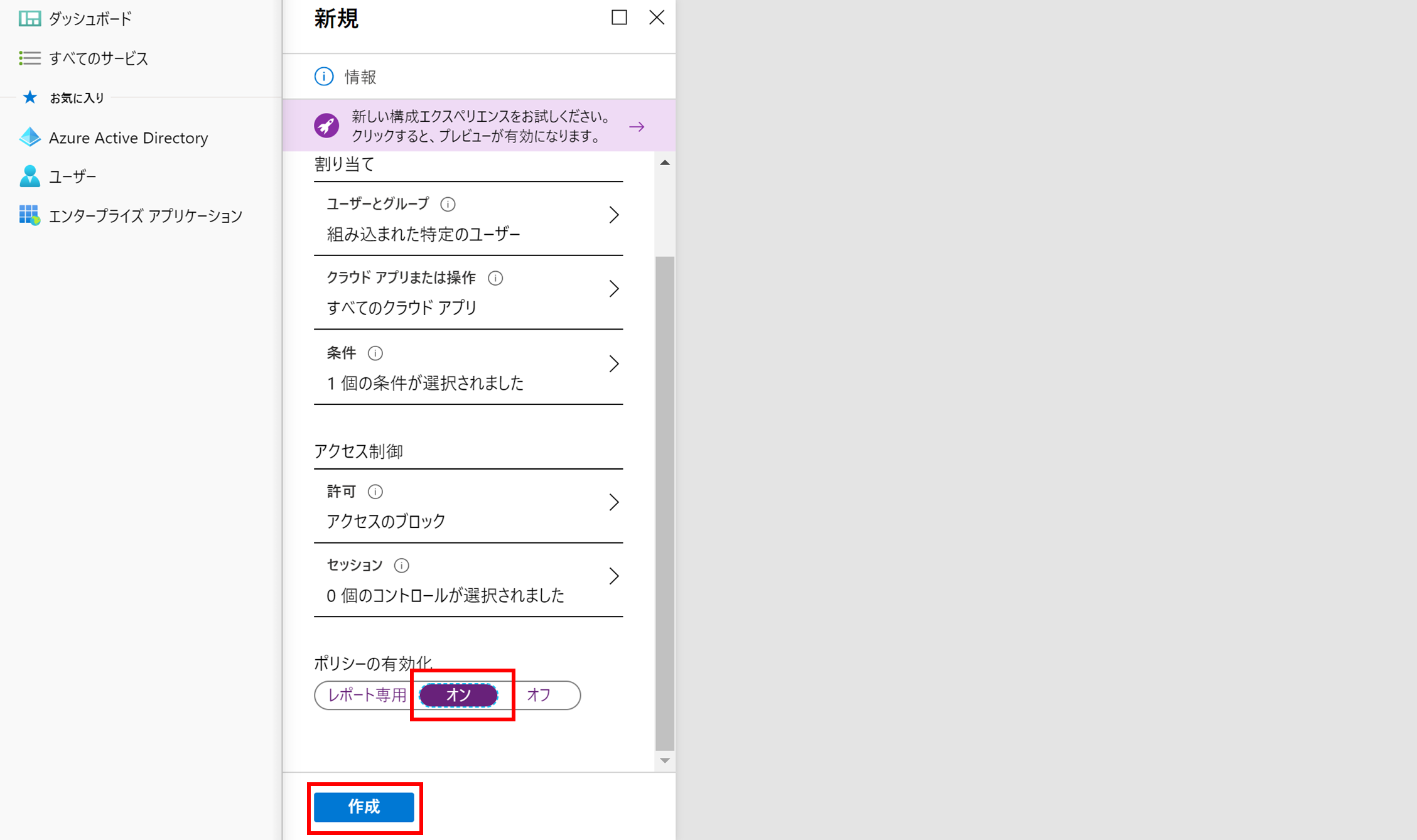The width and height of the screenshot is (1417, 840).
Task: Open すべてのサービス menu item
Action: 99,58
